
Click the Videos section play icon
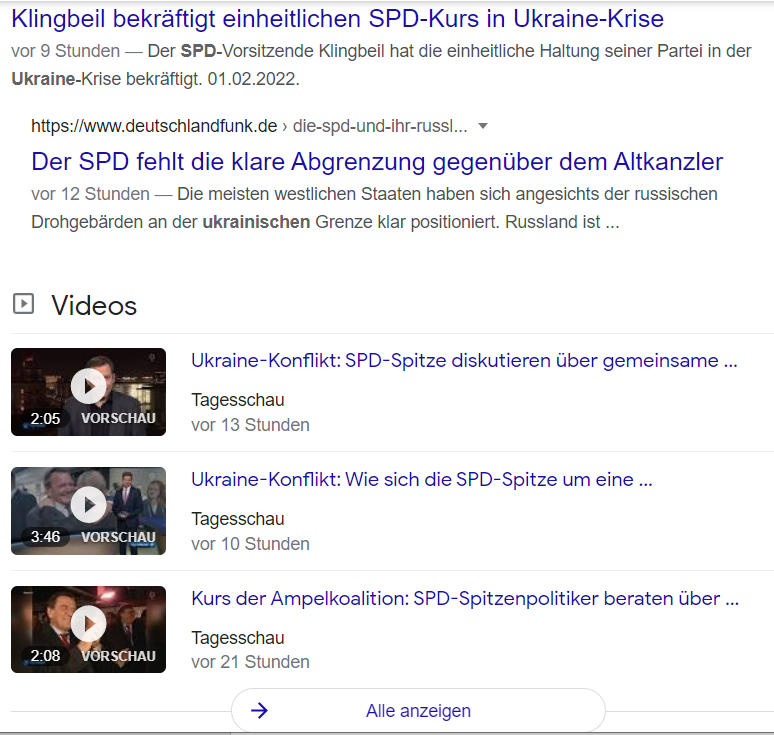[23, 304]
